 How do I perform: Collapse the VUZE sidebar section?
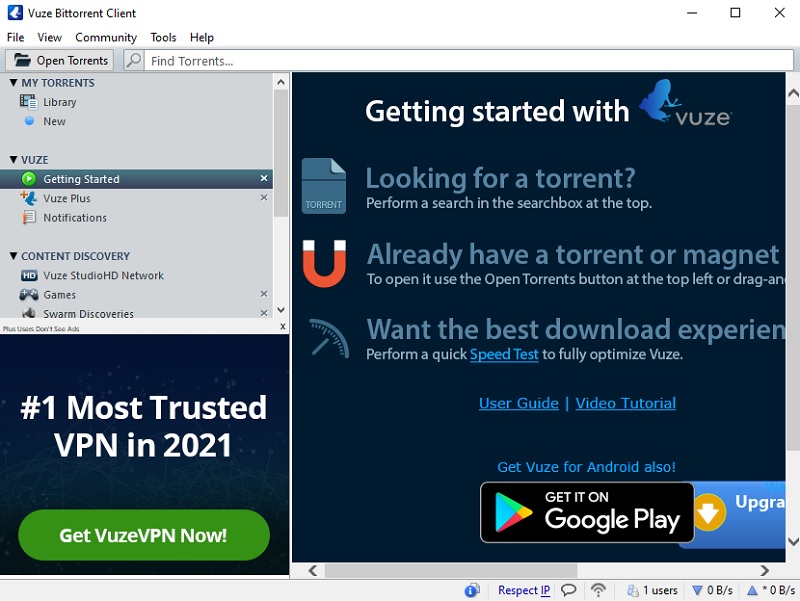pyautogui.click(x=13, y=160)
